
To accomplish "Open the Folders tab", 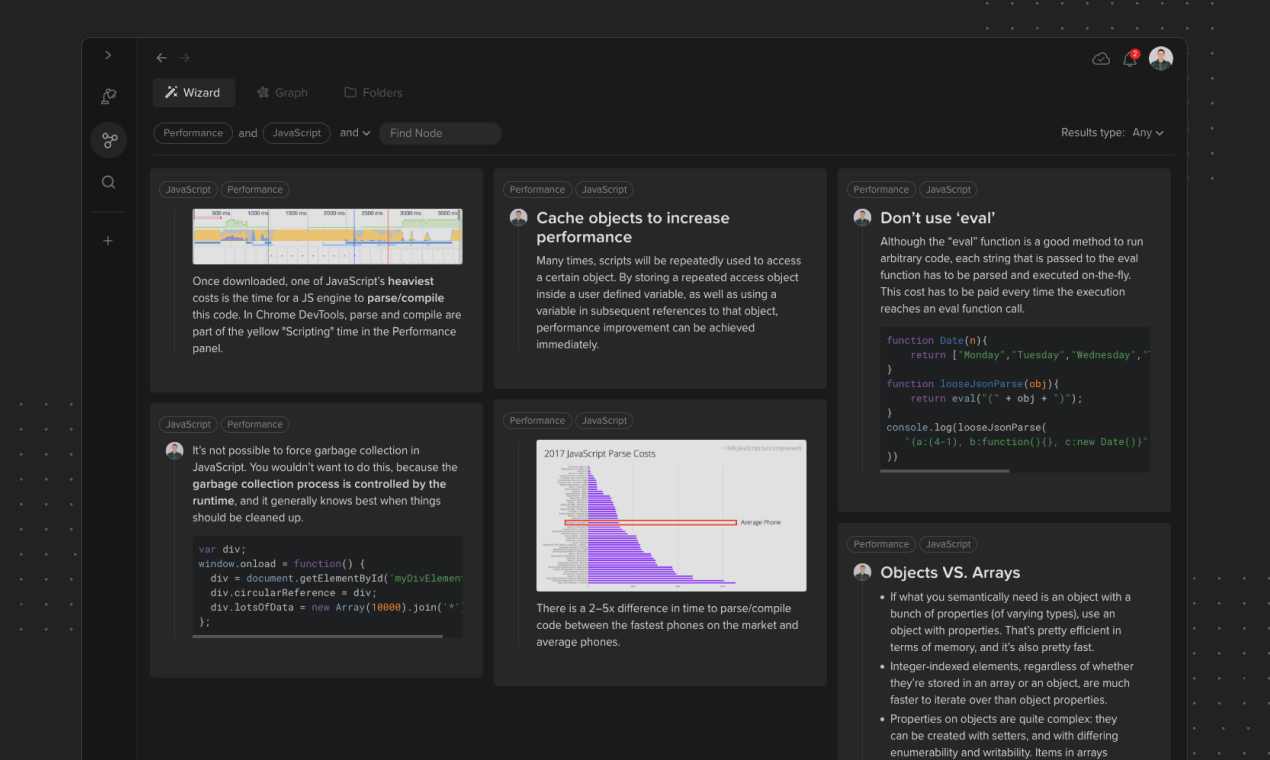I will pyautogui.click(x=372, y=92).
